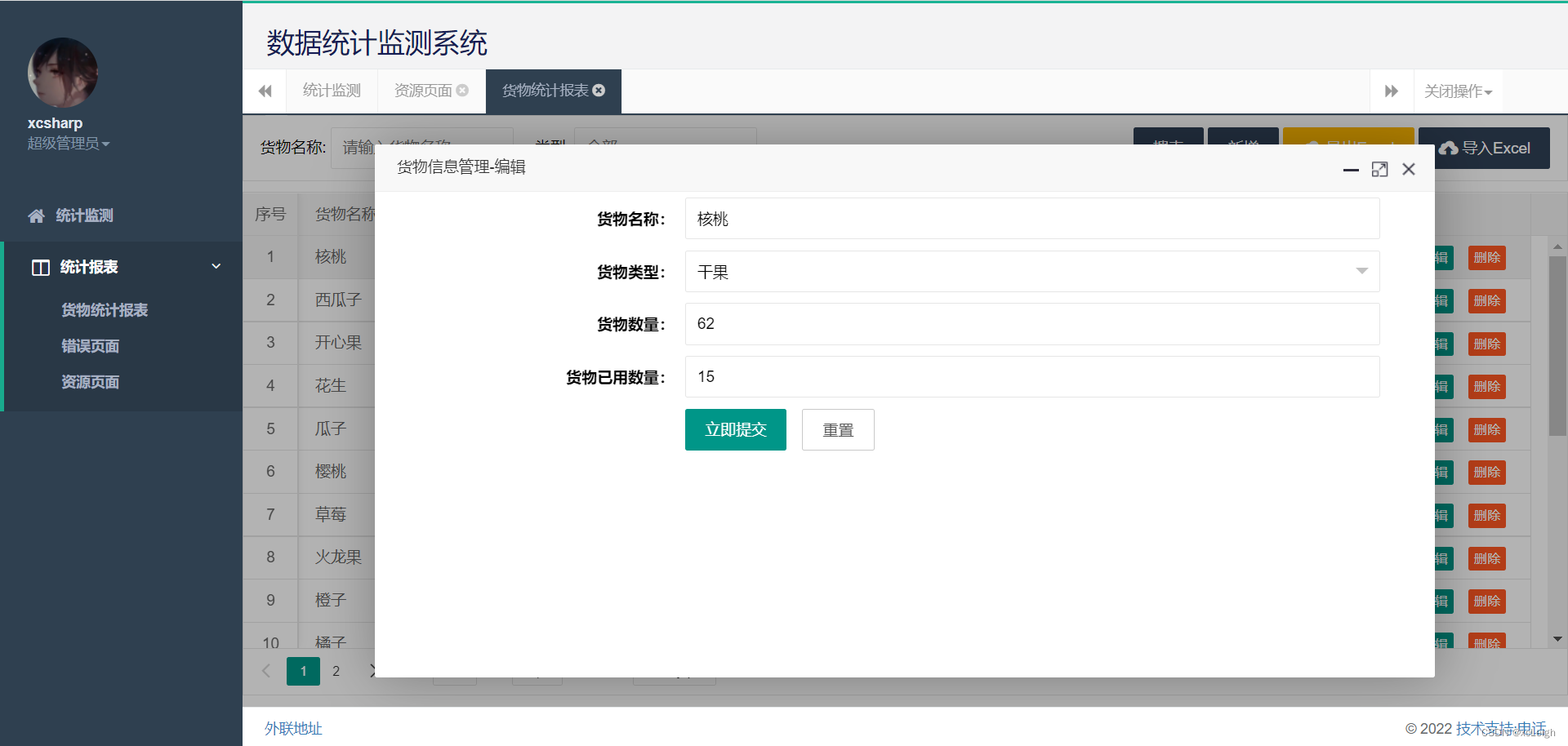The height and width of the screenshot is (746, 1568).
Task: Select the 货物统计报表 tab
Action: (545, 91)
